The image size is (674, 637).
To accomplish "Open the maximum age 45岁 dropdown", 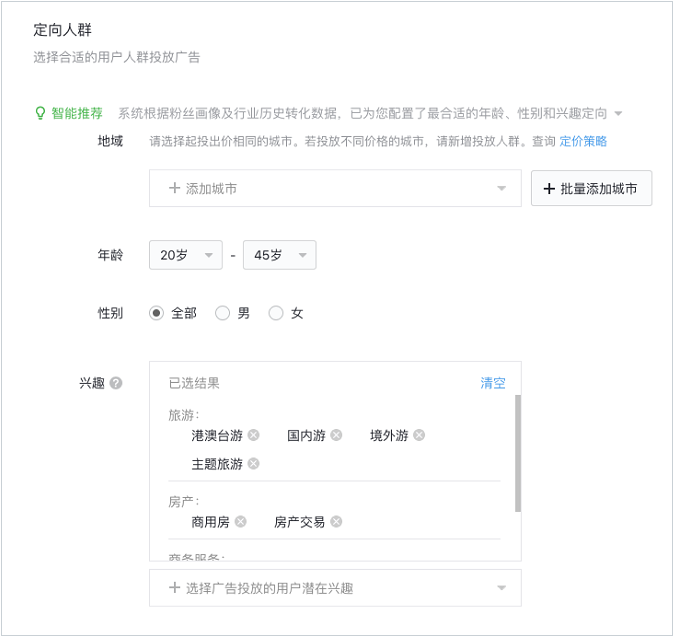I will click(279, 255).
